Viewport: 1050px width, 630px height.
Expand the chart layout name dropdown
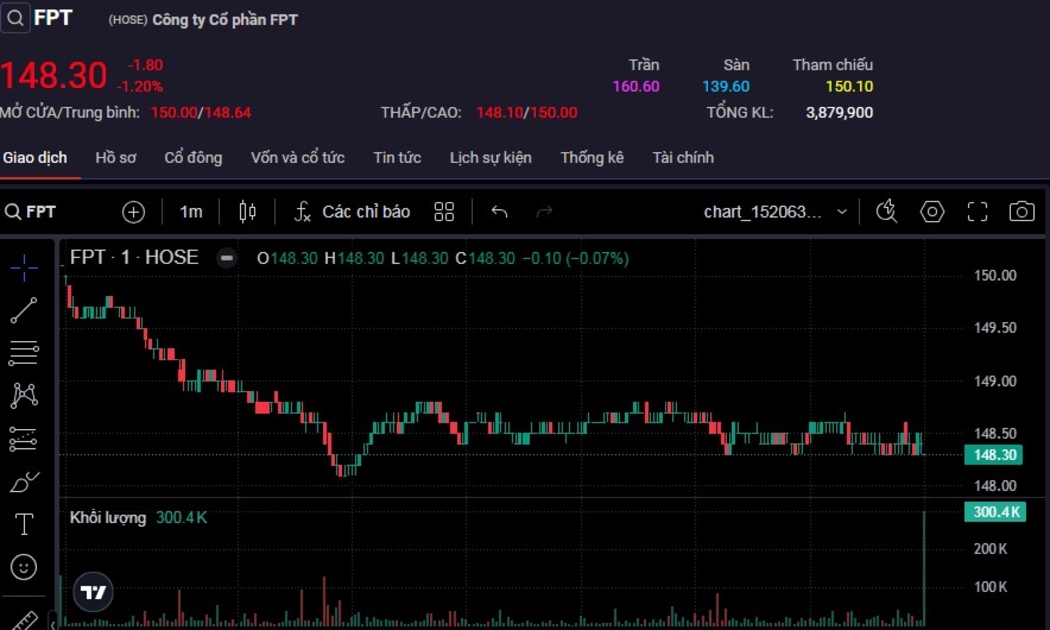pyautogui.click(x=842, y=212)
